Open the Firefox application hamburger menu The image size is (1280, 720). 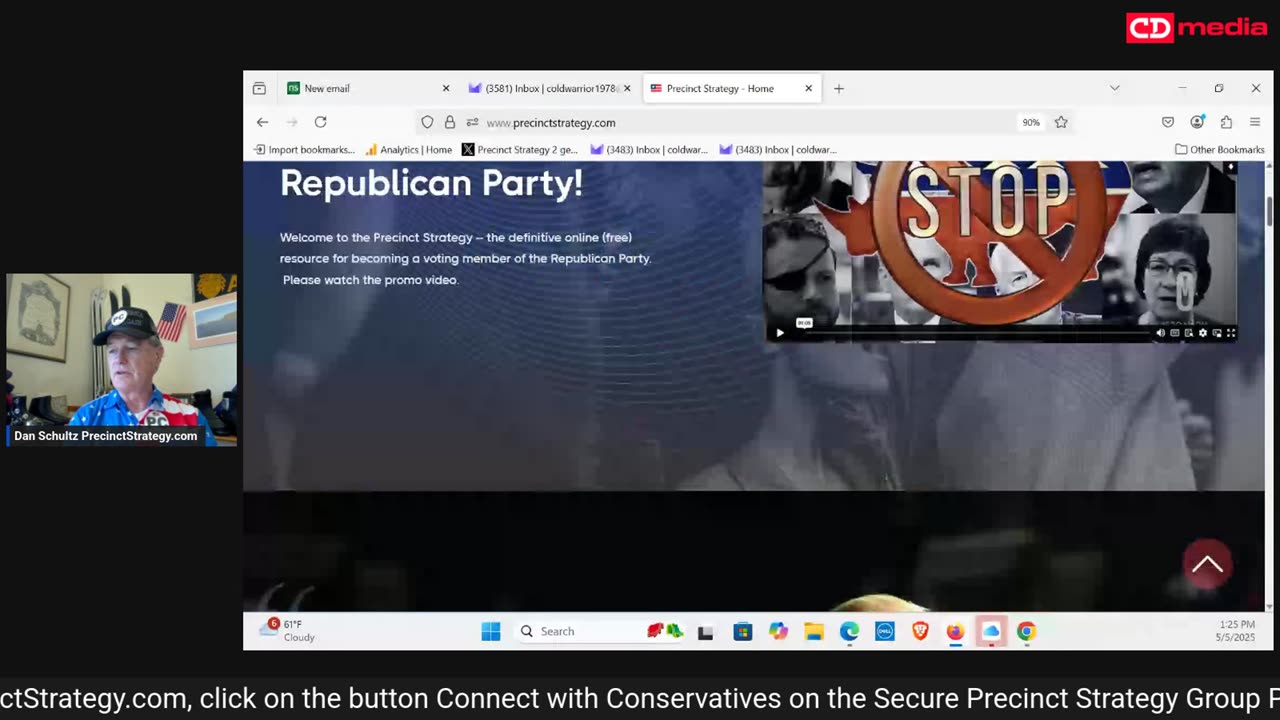point(1255,122)
